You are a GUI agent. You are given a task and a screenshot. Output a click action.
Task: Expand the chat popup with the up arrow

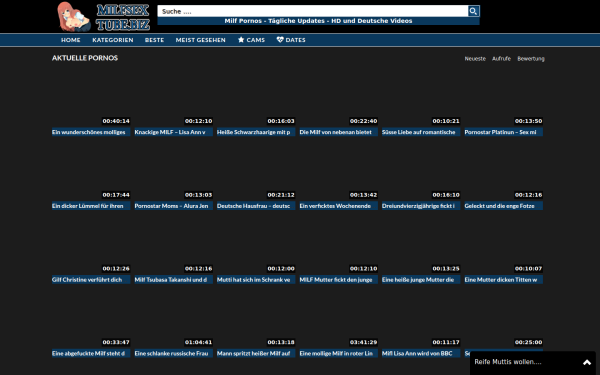pyautogui.click(x=587, y=362)
